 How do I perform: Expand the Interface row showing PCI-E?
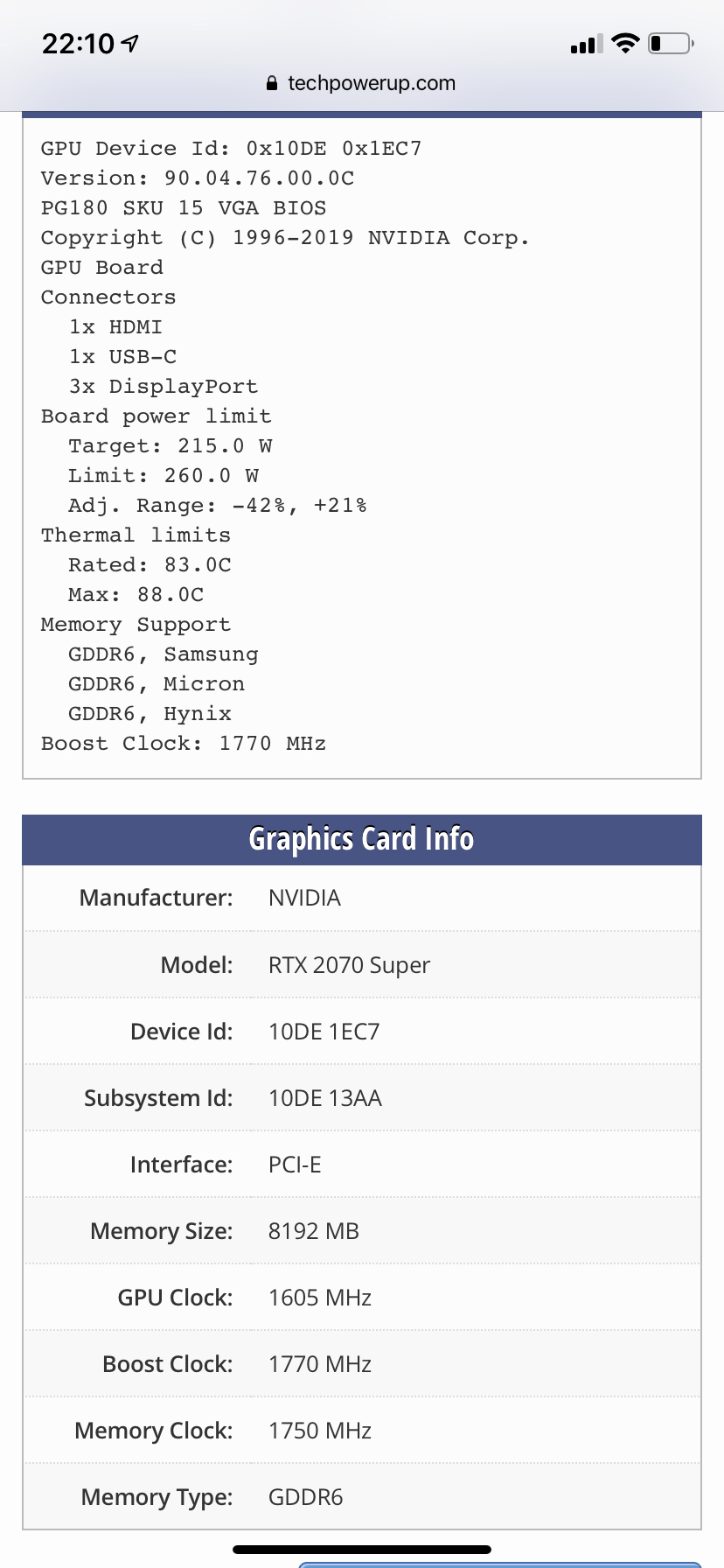pos(295,1164)
